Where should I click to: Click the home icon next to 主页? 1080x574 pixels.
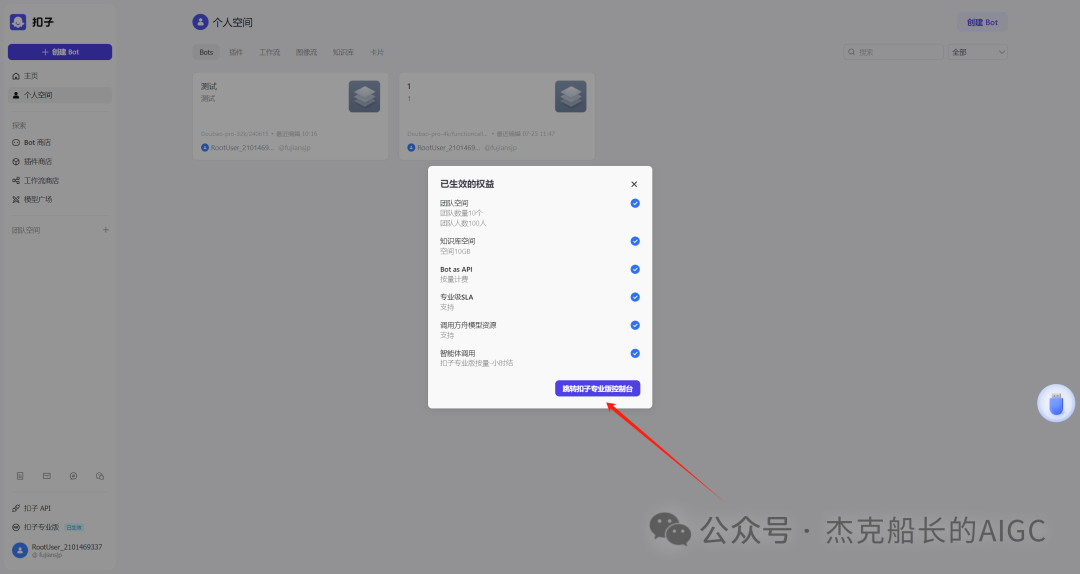(16, 76)
